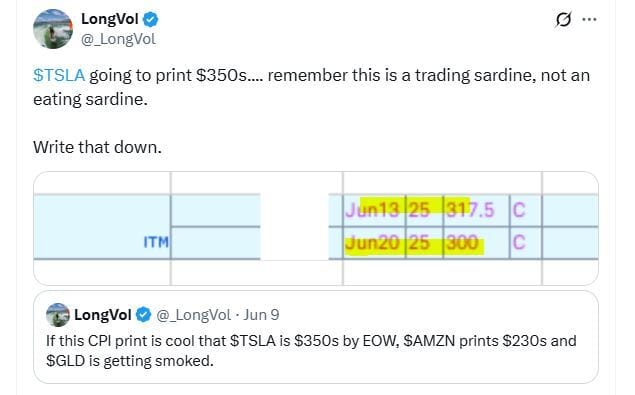Open the options table image attachment
This screenshot has height=395, width=635.
click(315, 228)
